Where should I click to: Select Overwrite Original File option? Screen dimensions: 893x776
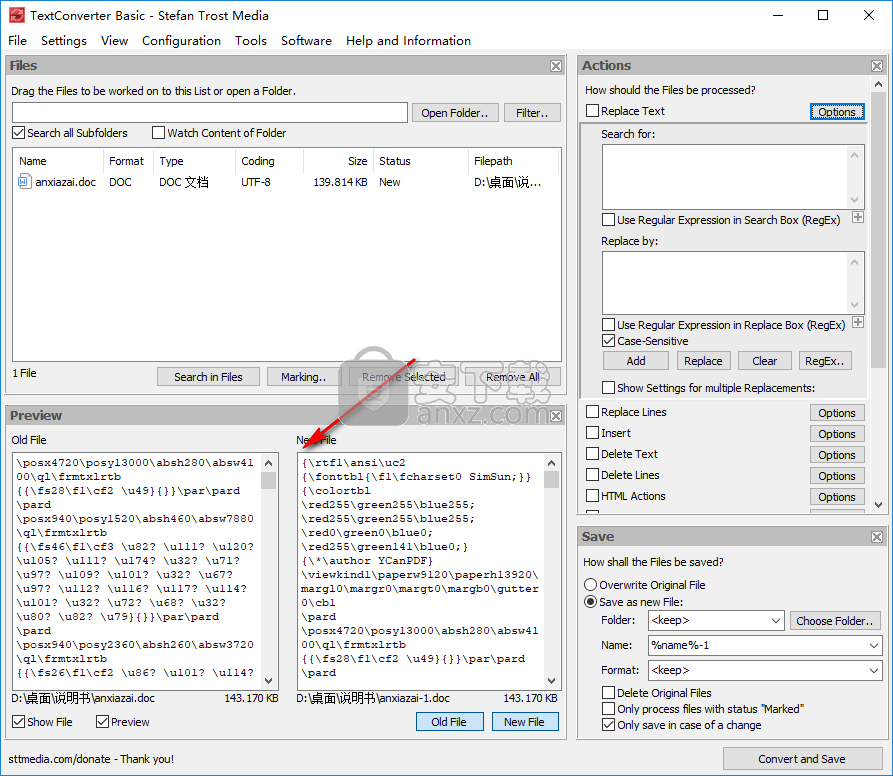tap(591, 585)
